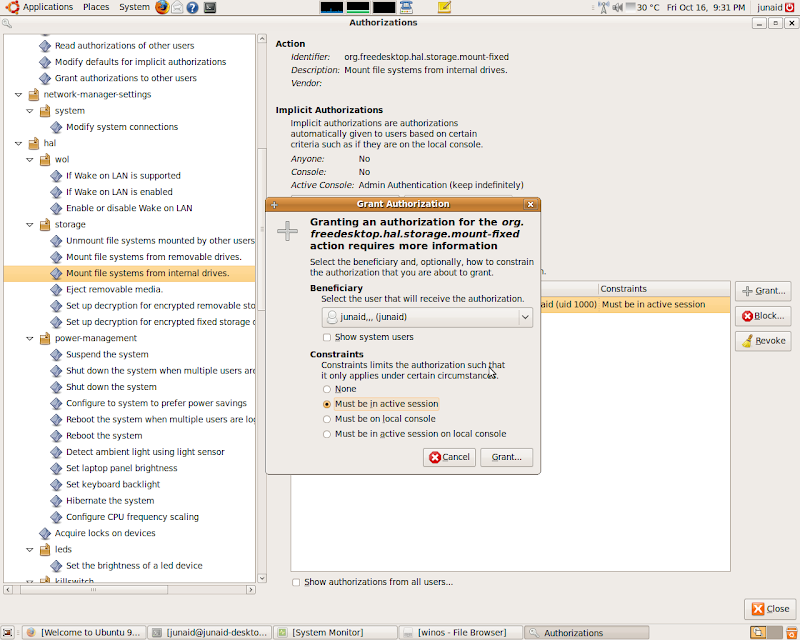The image size is (800, 640).
Task: Click the wol folder icon
Action: click(45, 160)
